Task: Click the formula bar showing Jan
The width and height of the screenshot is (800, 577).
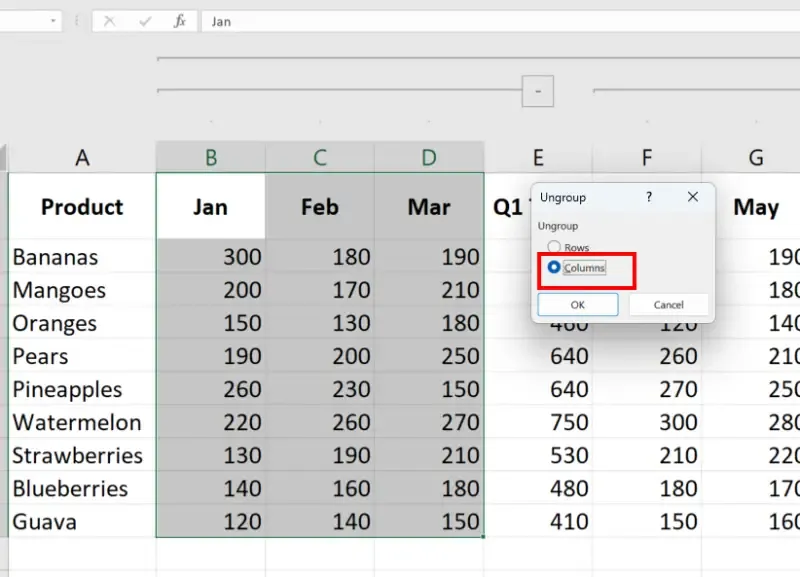Action: pos(501,21)
